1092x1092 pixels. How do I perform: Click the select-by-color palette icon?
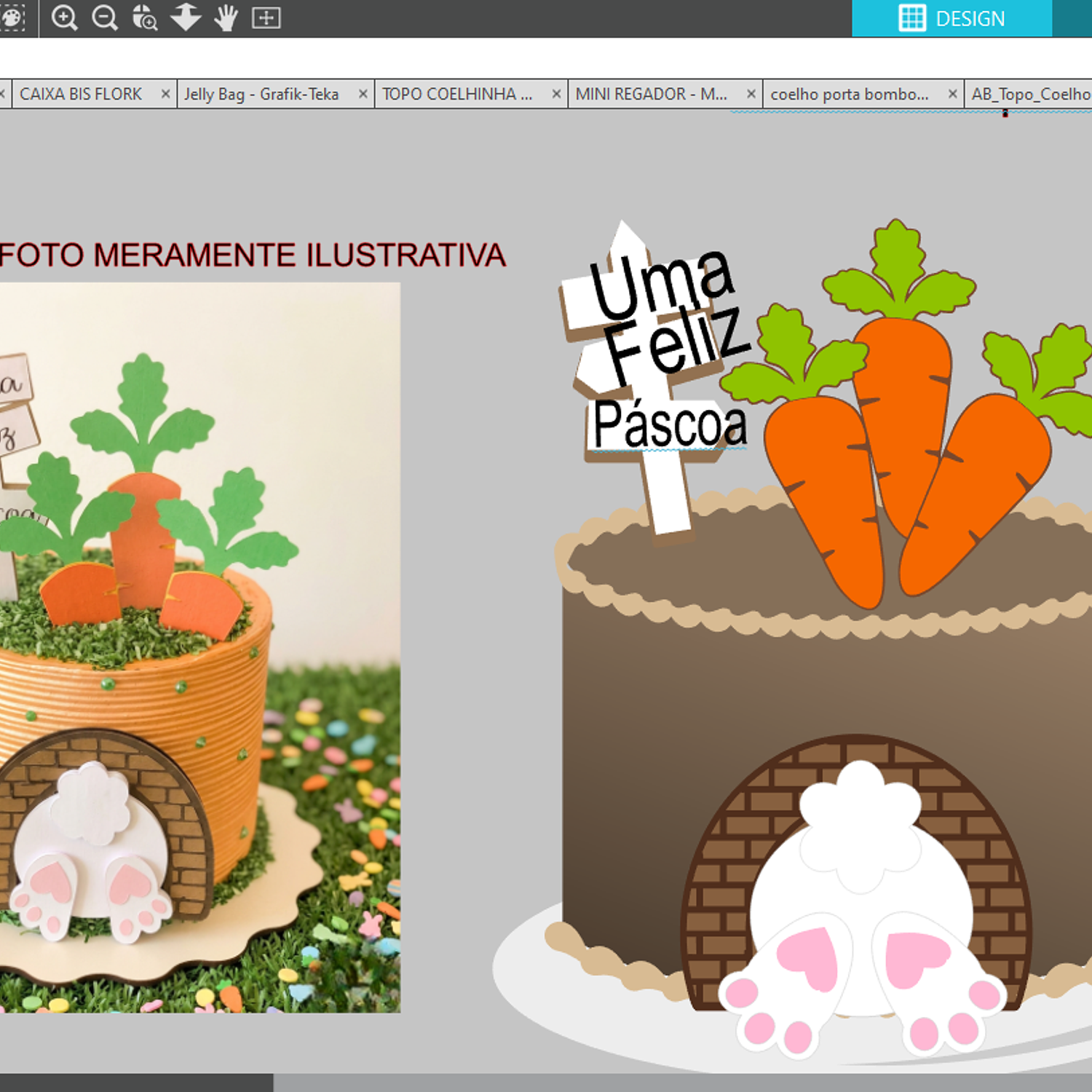click(x=12, y=17)
